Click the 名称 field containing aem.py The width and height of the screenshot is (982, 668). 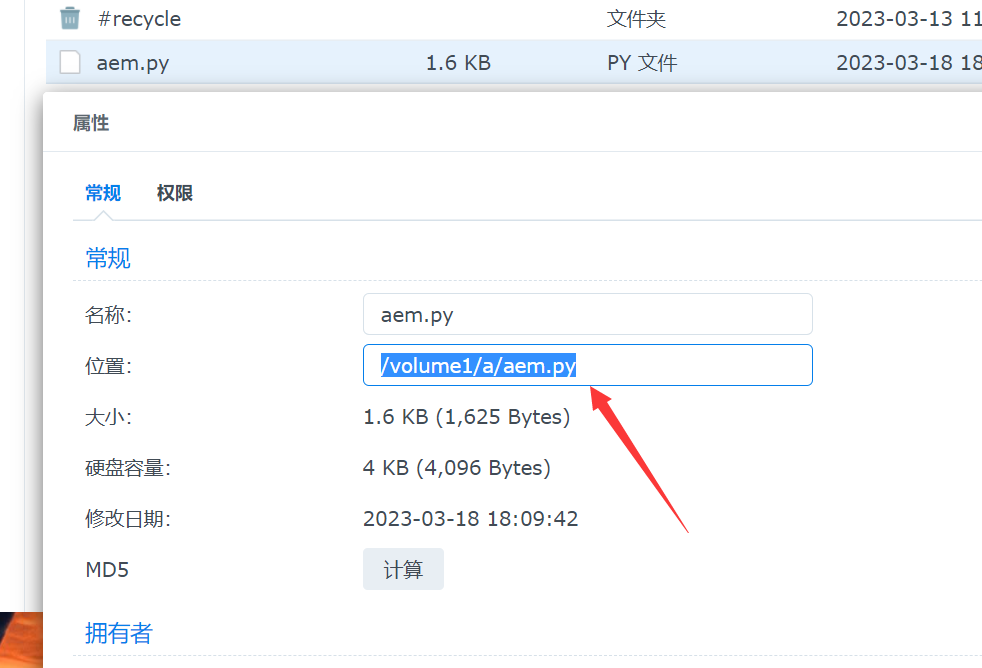coord(587,315)
